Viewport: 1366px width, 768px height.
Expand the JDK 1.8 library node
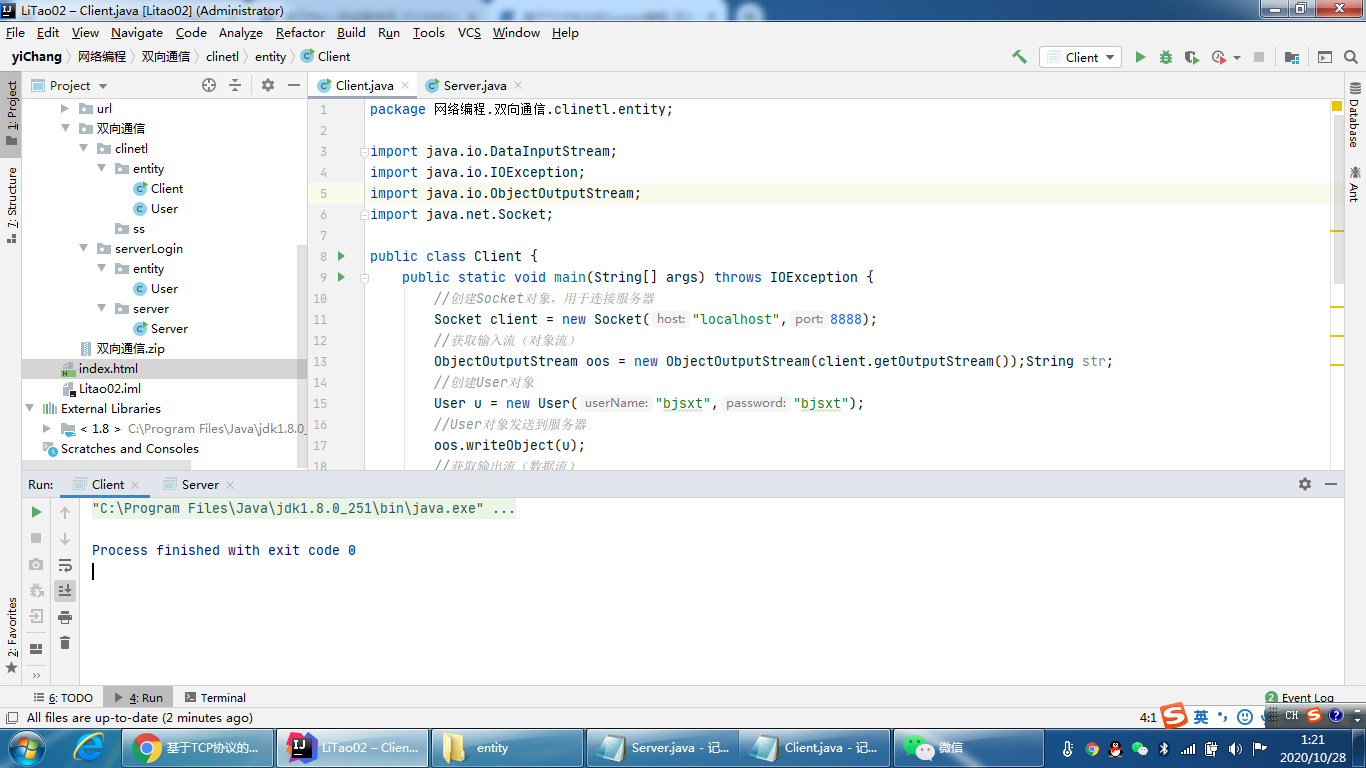coord(47,428)
